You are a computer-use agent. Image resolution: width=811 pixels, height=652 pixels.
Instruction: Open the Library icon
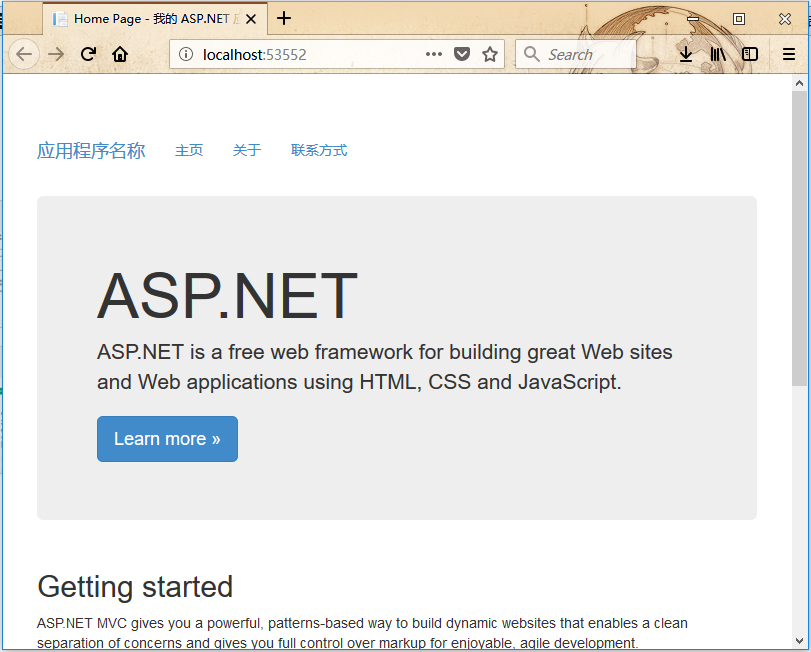718,54
